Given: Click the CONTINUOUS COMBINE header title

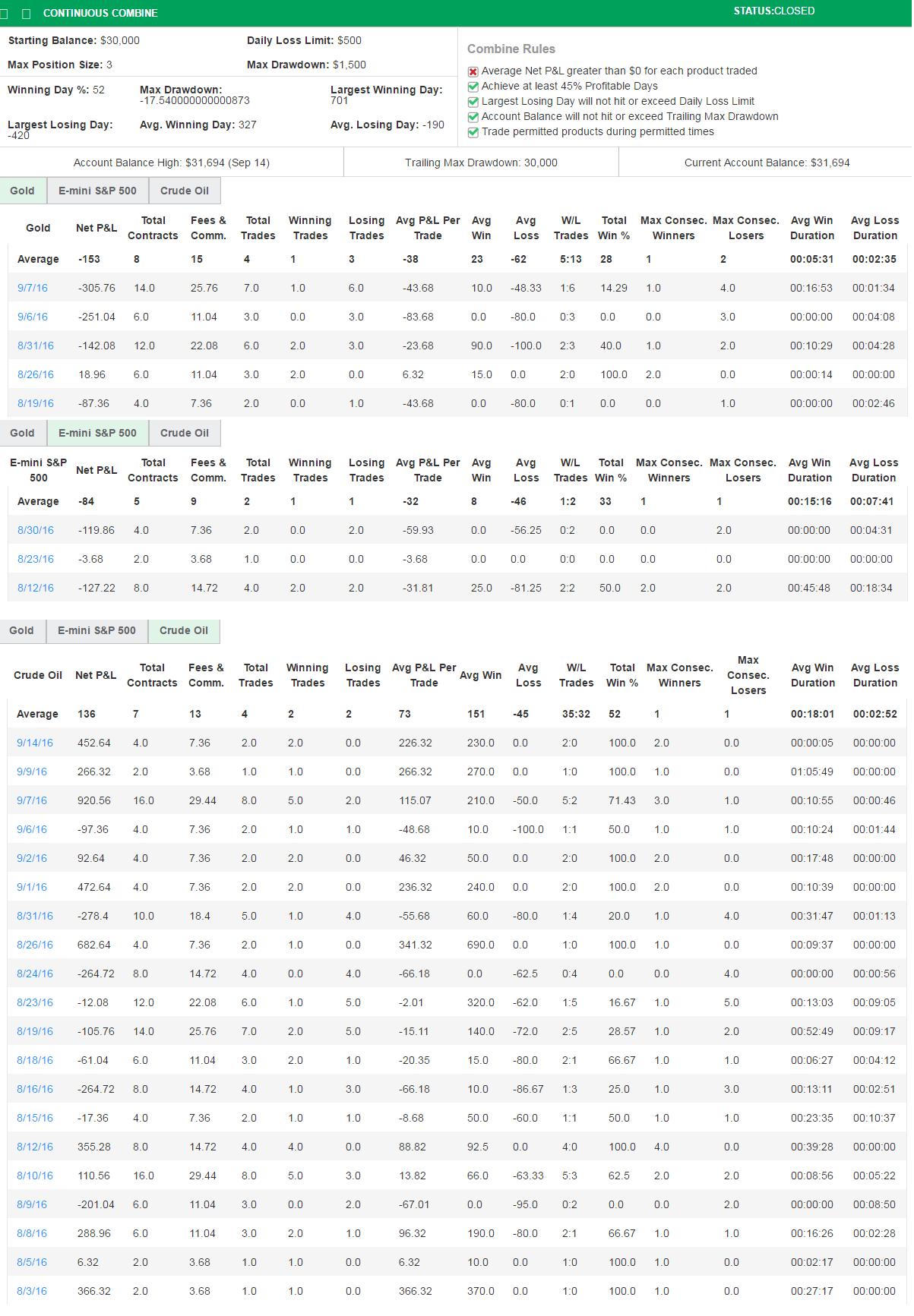Looking at the screenshot, I should 100,14.
